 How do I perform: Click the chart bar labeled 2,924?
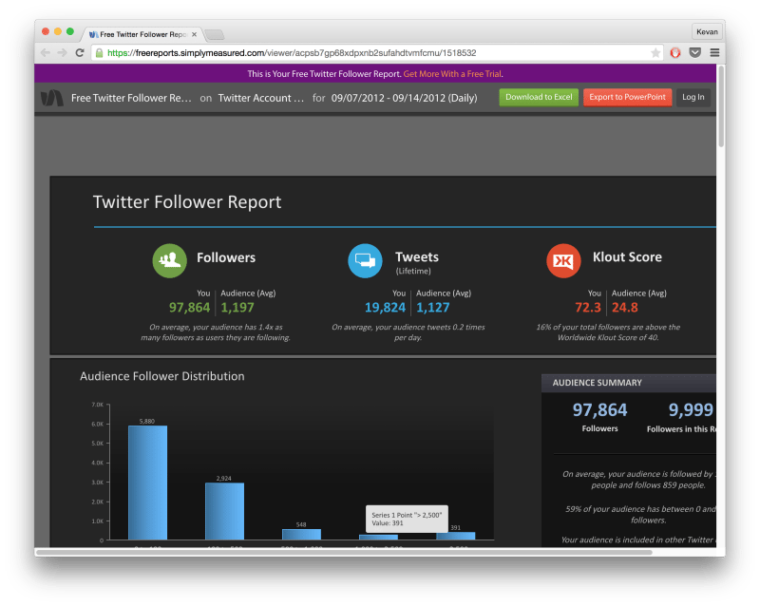pyautogui.click(x=224, y=511)
